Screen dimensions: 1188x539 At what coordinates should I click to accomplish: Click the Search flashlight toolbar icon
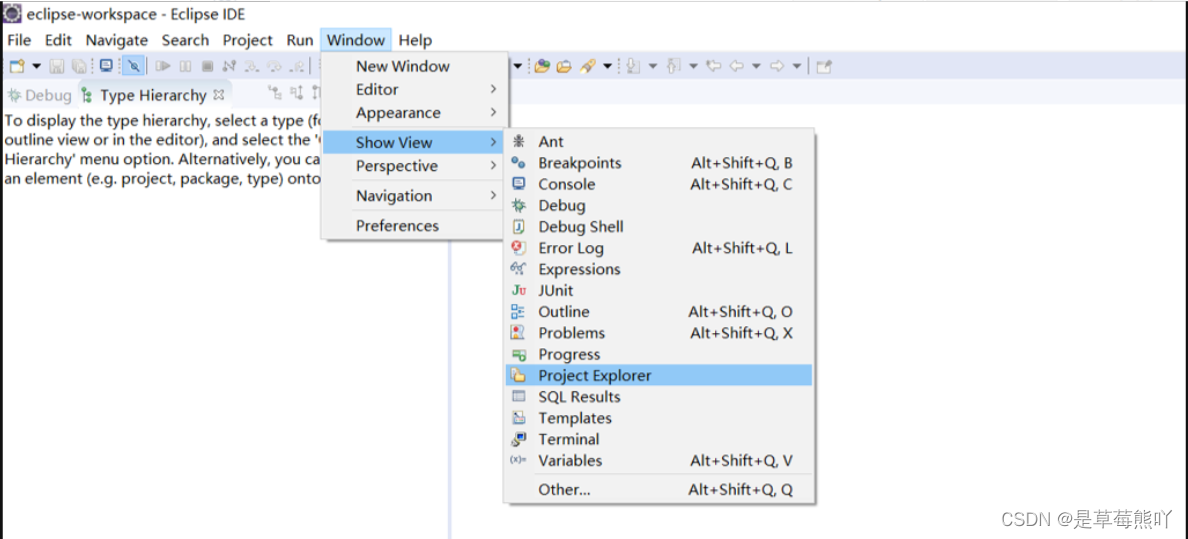(x=588, y=66)
